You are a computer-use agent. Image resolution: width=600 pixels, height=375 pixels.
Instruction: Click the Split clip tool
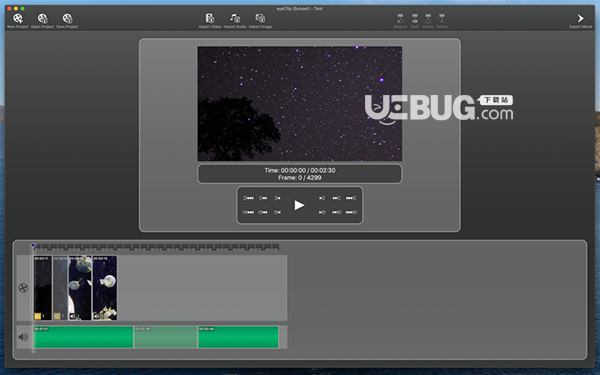point(415,19)
